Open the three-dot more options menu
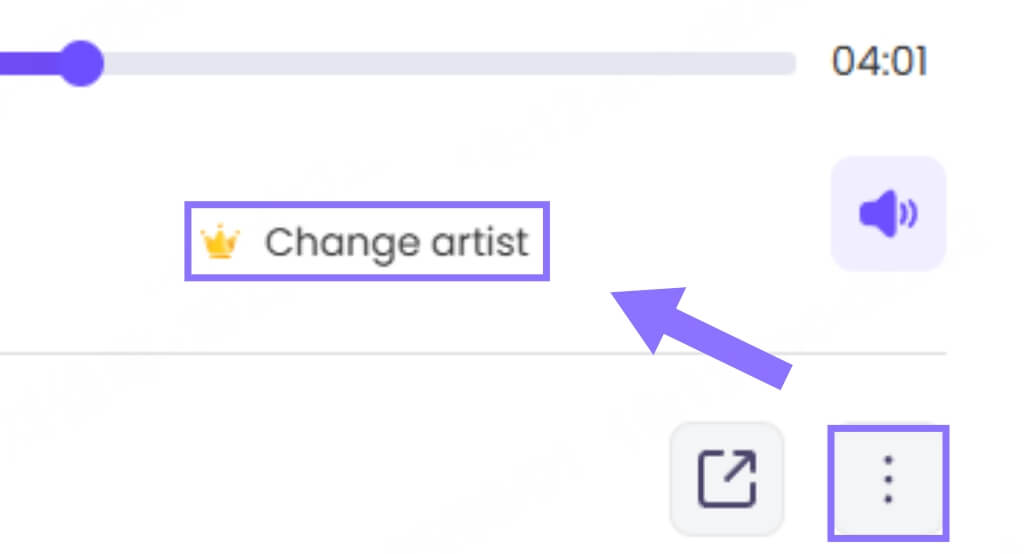This screenshot has height=554, width=1024. pyautogui.click(x=888, y=482)
